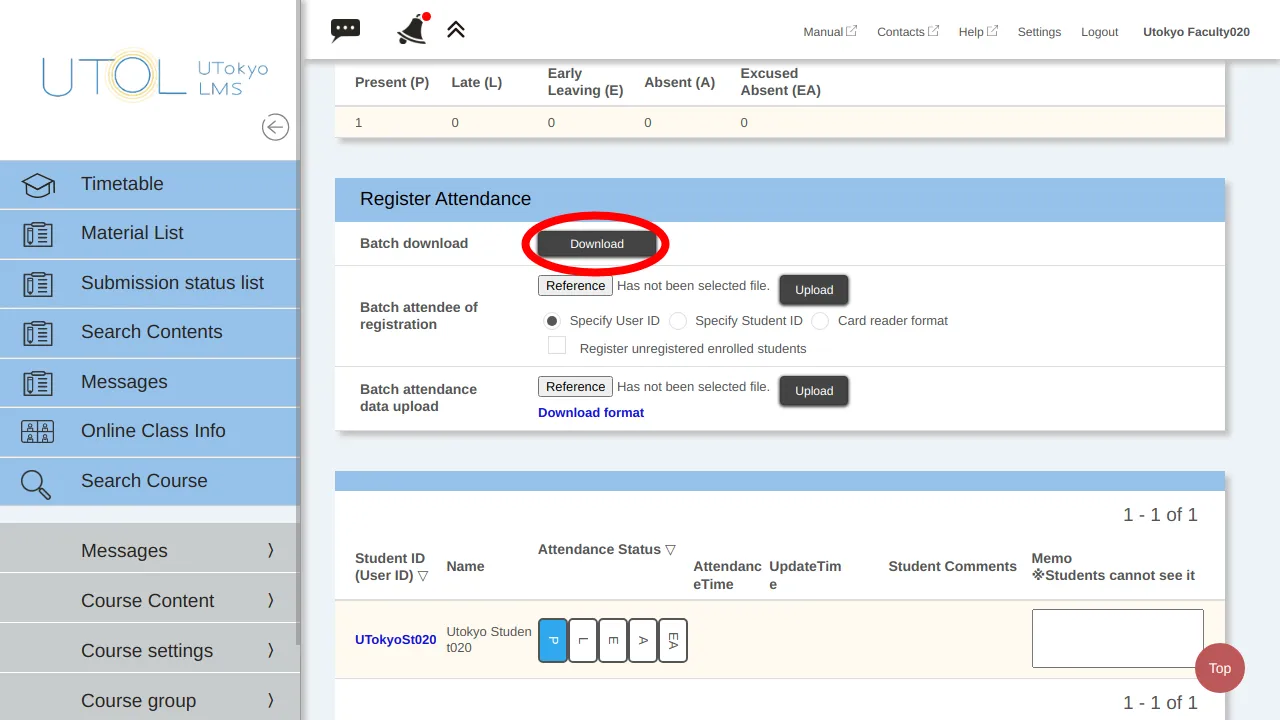The height and width of the screenshot is (720, 1280).
Task: Click the notification bell icon
Action: click(412, 30)
